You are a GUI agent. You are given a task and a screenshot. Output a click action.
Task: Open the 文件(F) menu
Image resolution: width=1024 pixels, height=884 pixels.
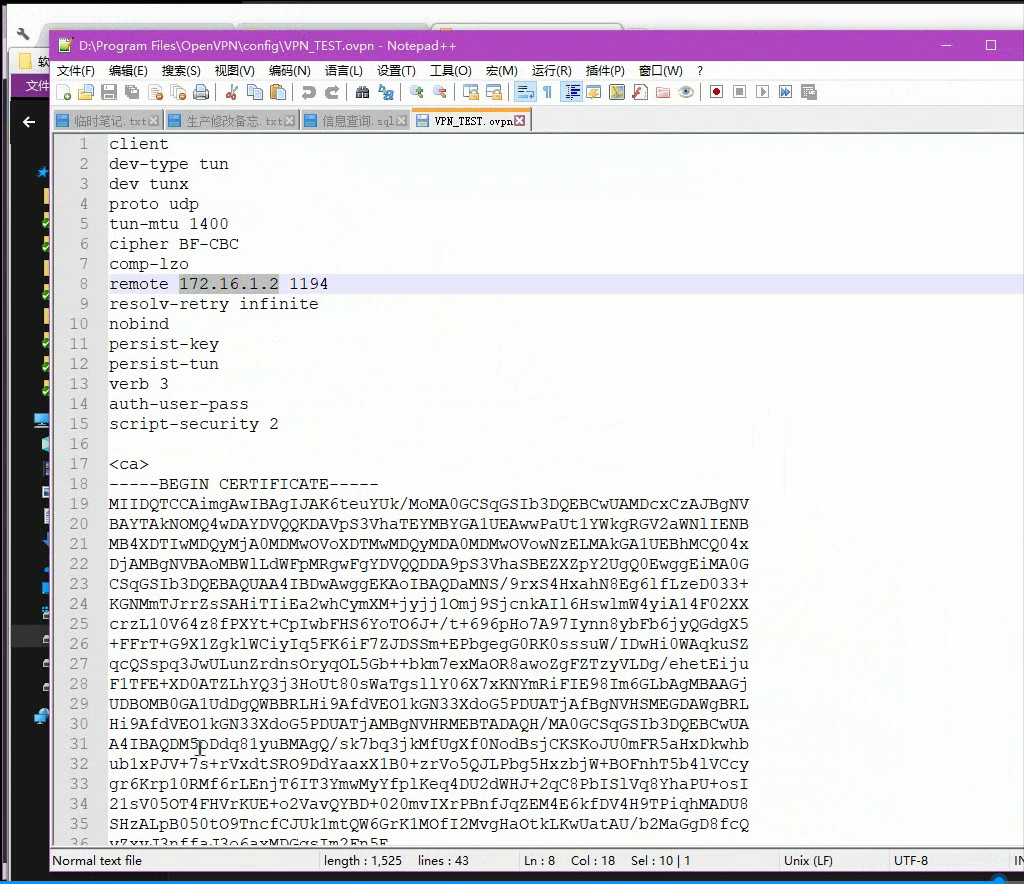[76, 71]
